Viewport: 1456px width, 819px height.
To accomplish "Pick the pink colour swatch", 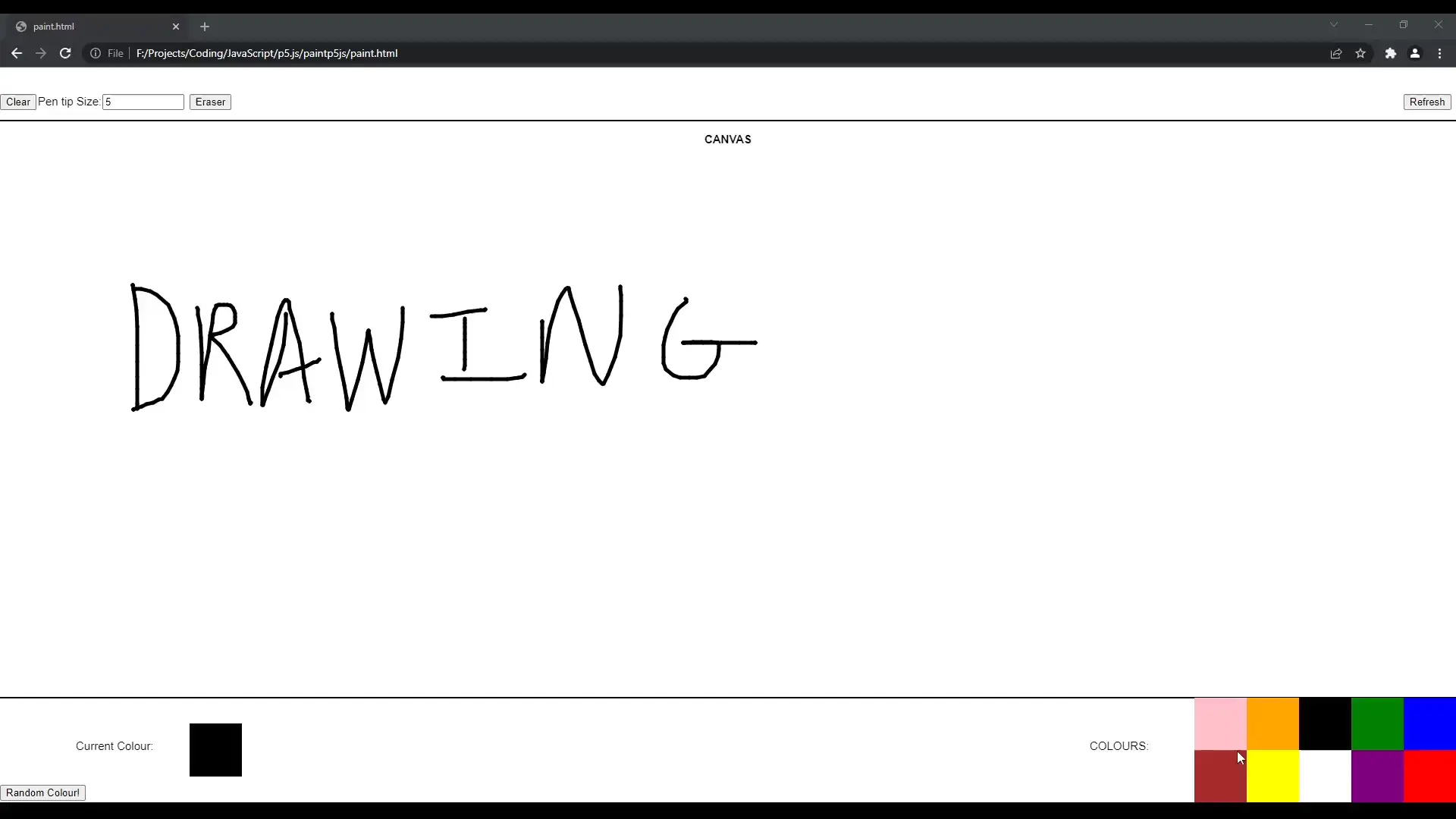I will pyautogui.click(x=1219, y=723).
